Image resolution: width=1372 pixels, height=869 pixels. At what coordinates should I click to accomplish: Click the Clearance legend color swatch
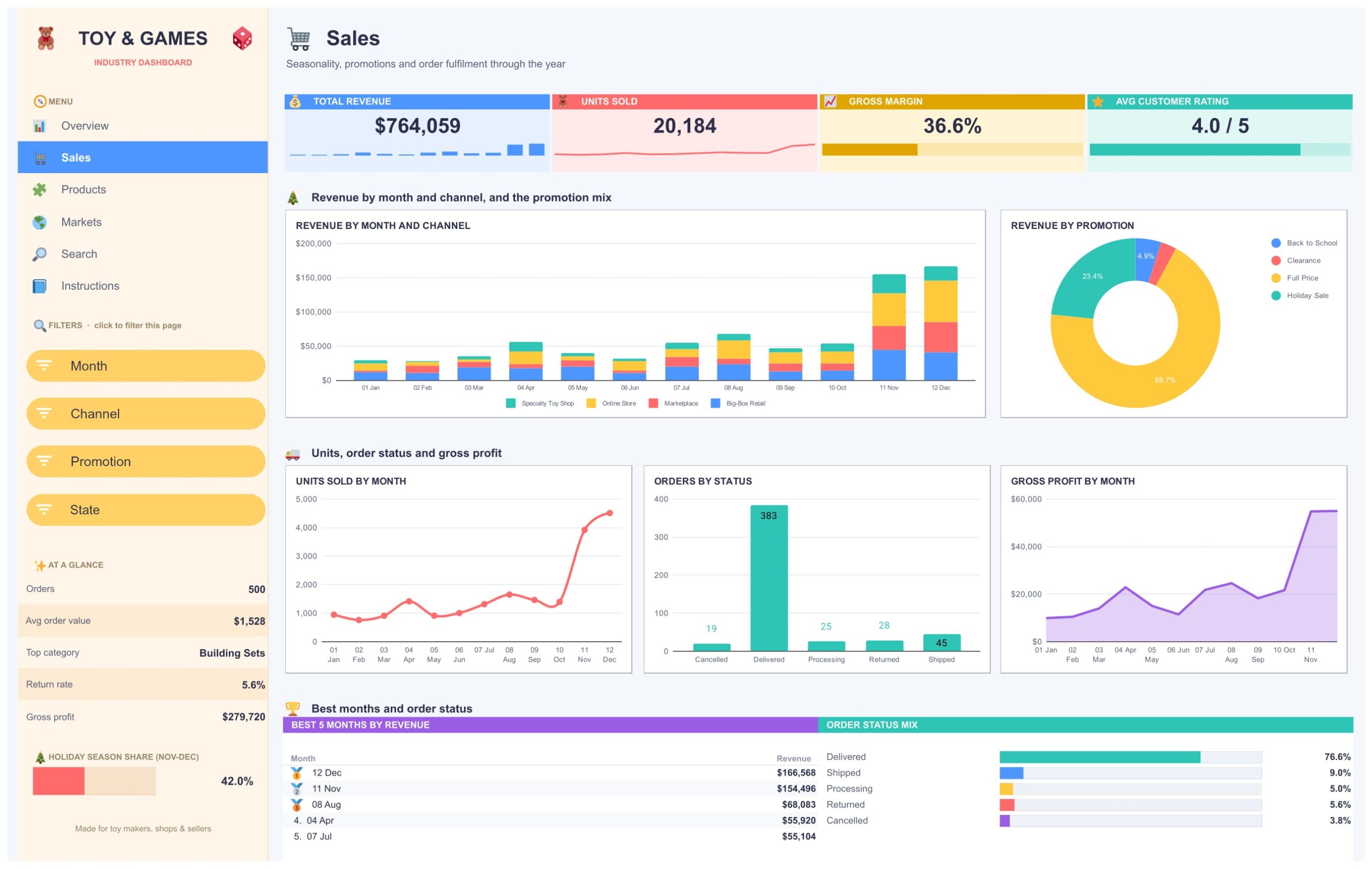tap(1276, 261)
